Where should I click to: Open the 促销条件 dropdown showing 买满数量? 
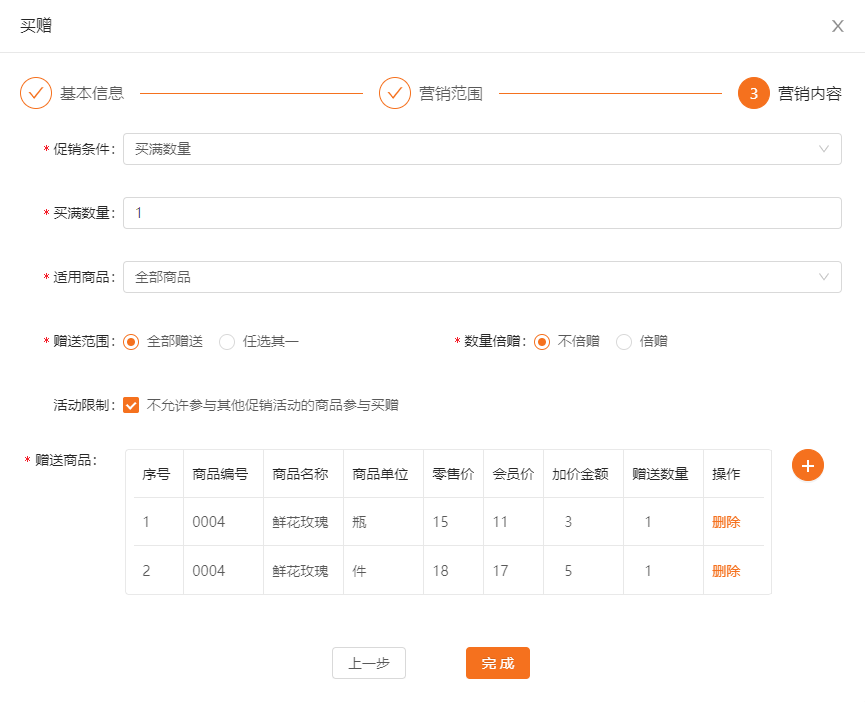pos(480,149)
